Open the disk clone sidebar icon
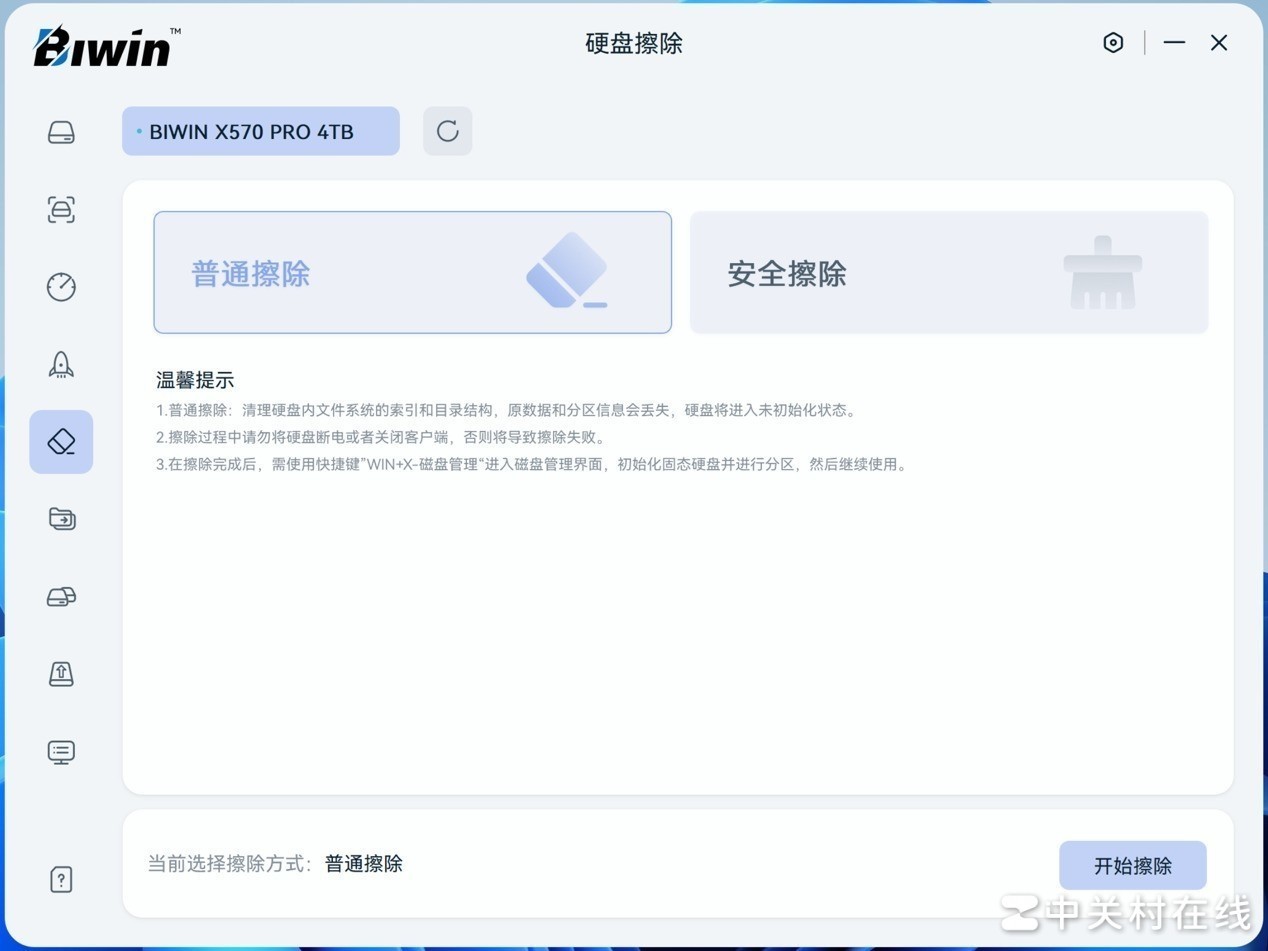The image size is (1268, 951). (61, 597)
